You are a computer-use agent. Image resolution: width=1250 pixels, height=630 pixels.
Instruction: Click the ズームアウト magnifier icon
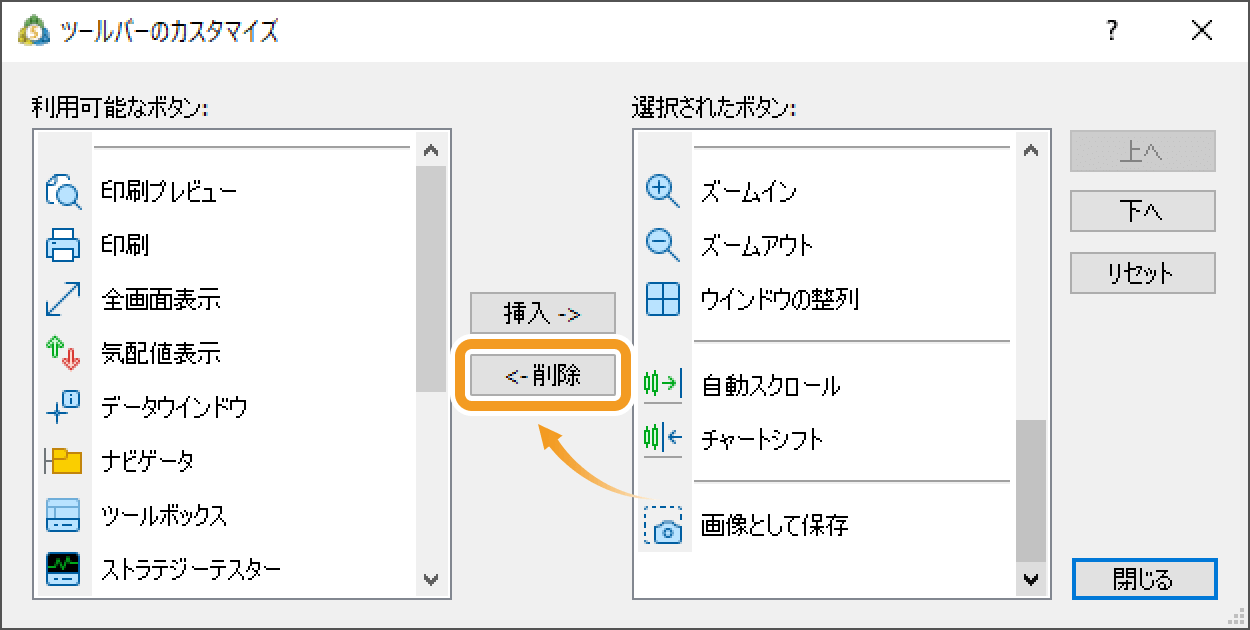[663, 245]
